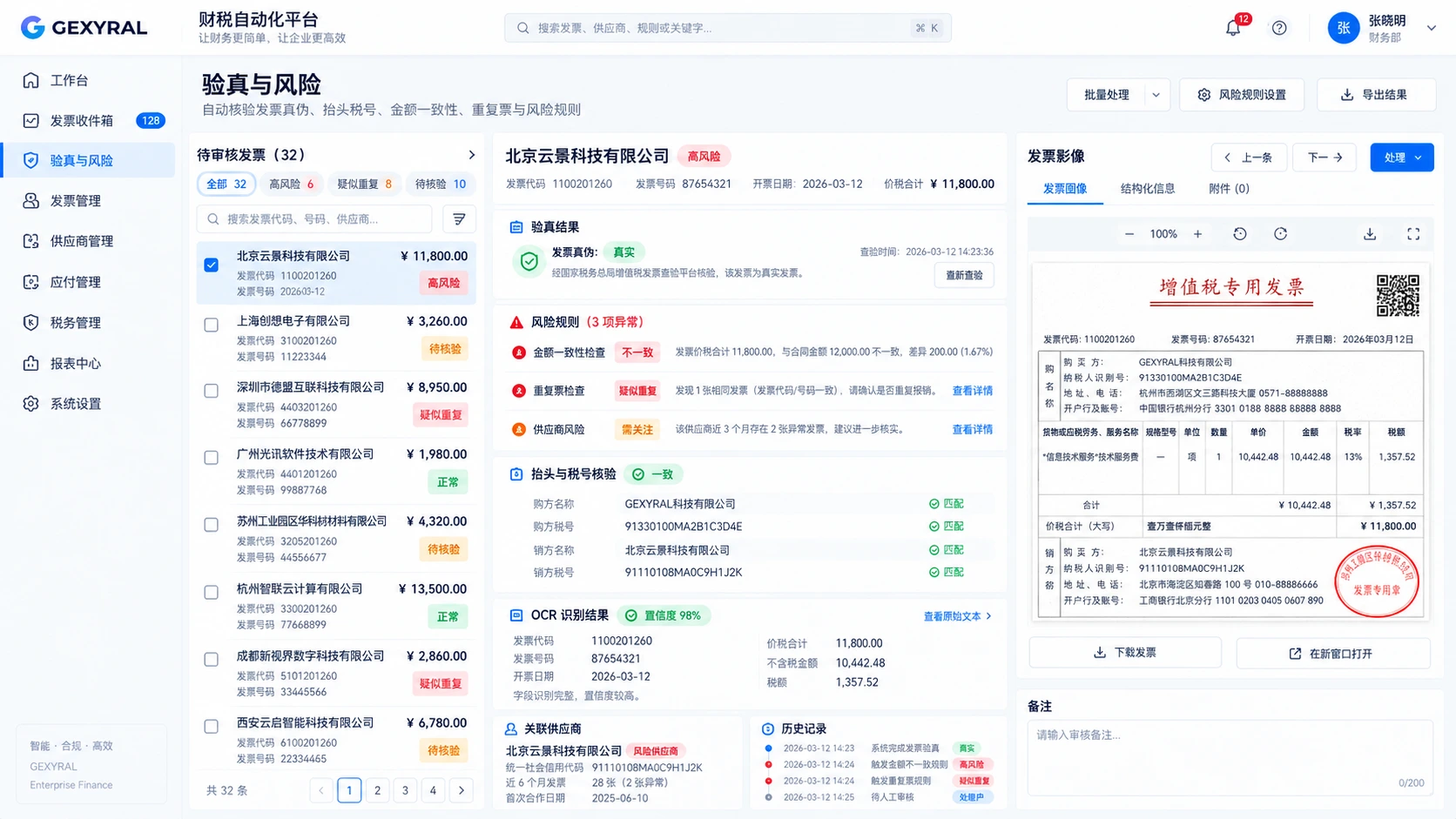Switch to 结构化信息 tab
This screenshot has height=819, width=1456.
pyautogui.click(x=1147, y=189)
